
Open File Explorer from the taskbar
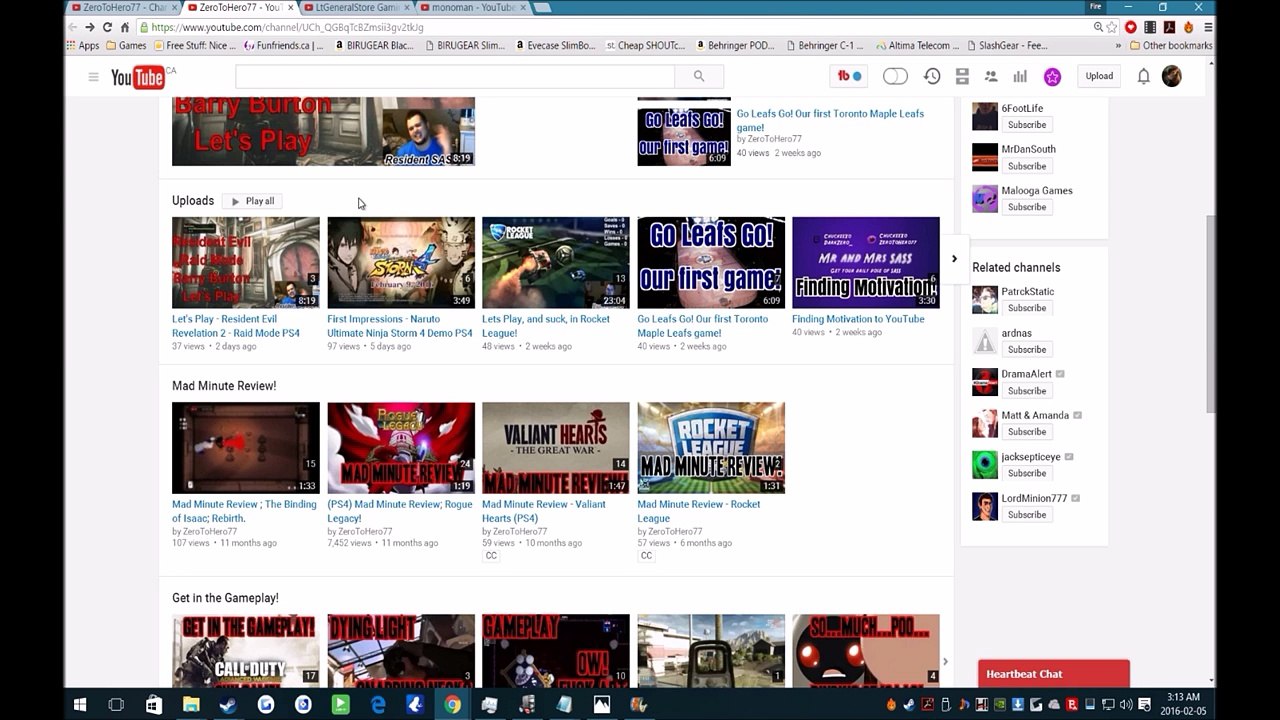191,705
